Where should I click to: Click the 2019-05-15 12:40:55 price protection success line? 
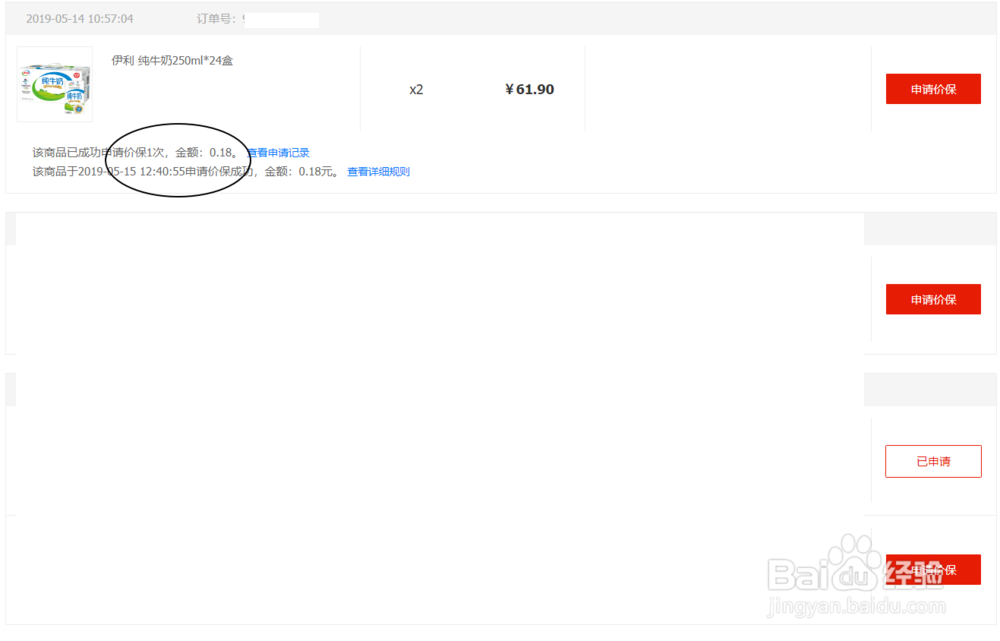tap(186, 172)
